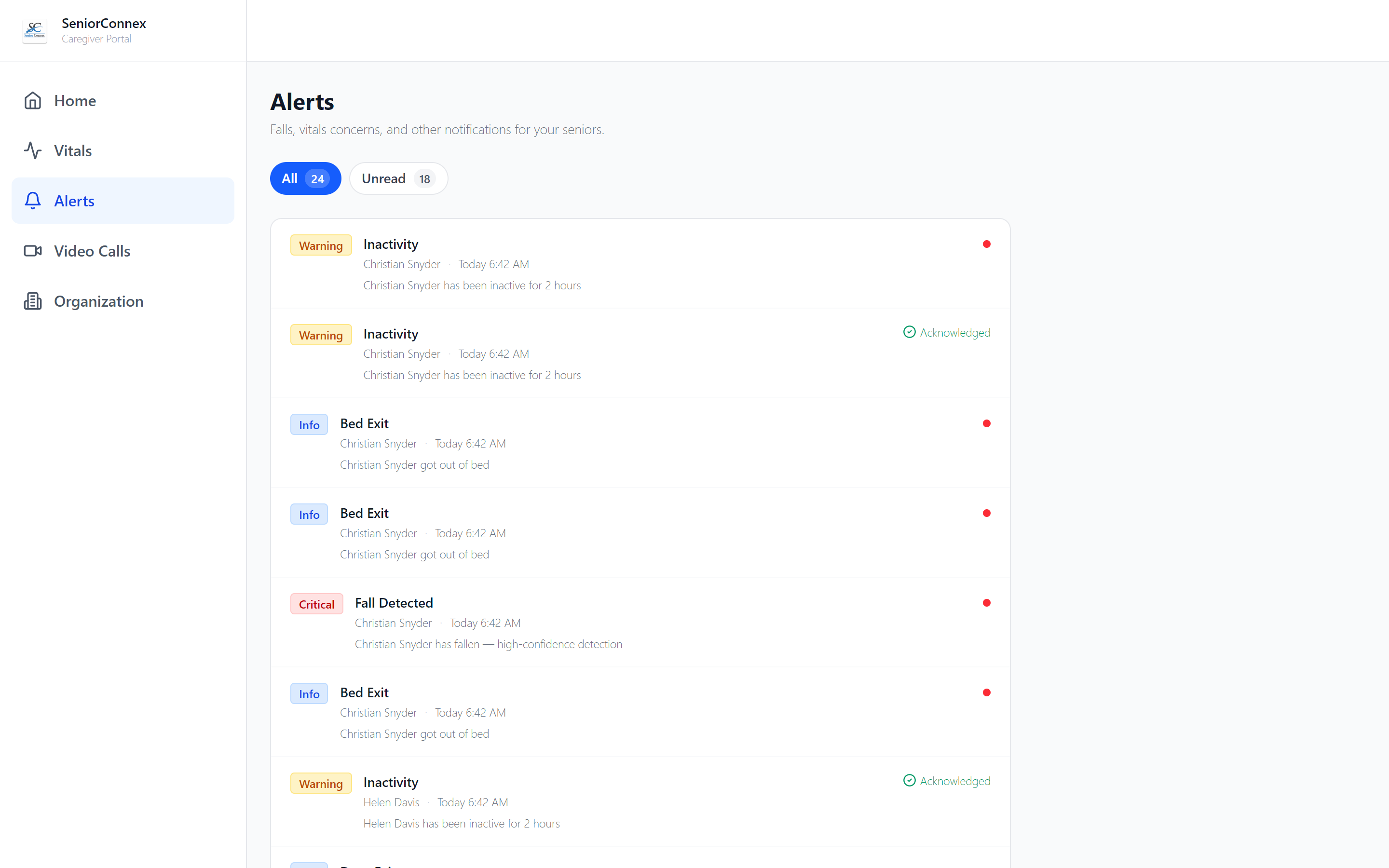Screen dimensions: 1389x868
Task: Click red dot of Bed Exit below Fall Detected
Action: tap(987, 692)
